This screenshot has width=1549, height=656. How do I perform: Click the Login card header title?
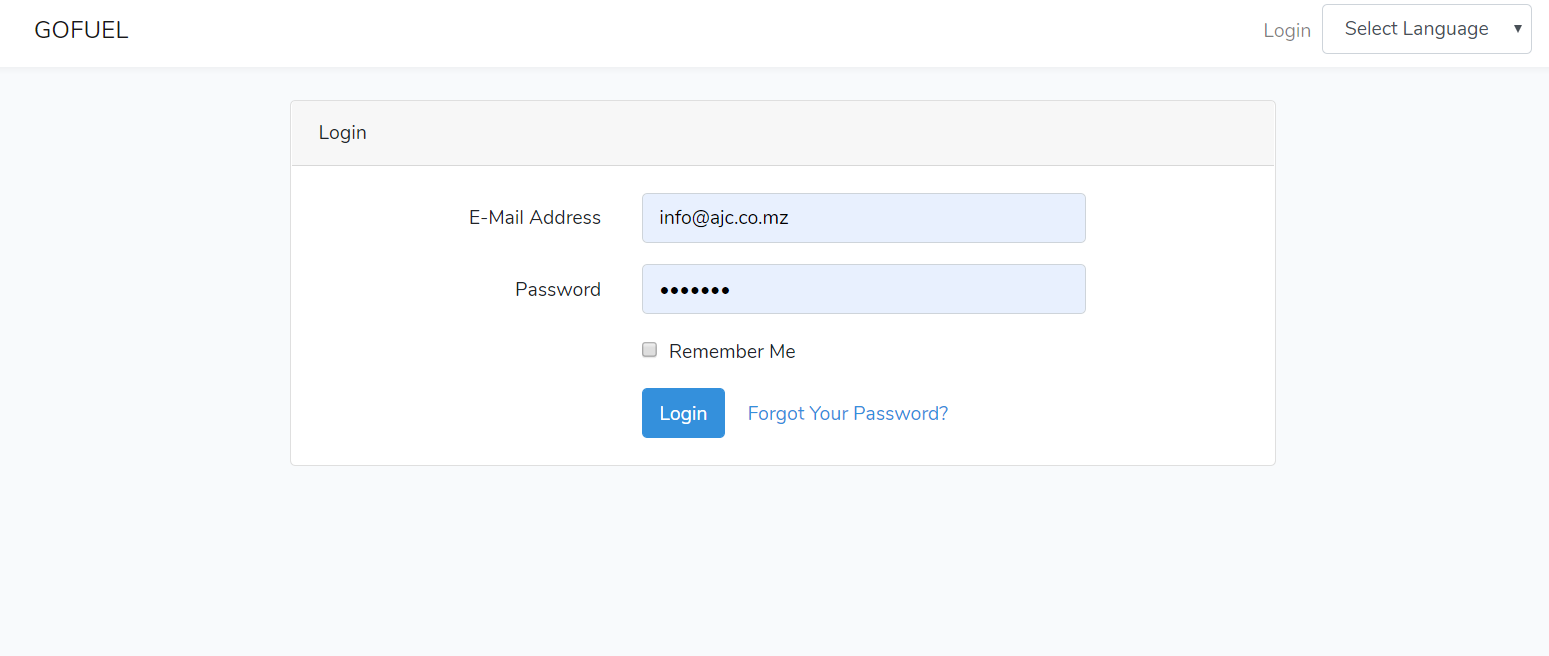[x=343, y=132]
